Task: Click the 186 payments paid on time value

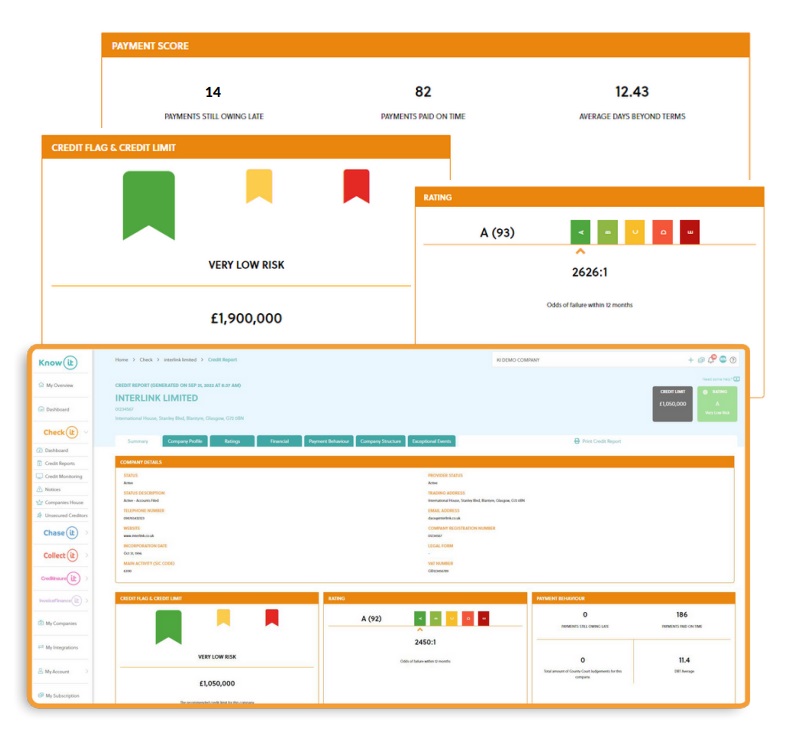Action: [x=682, y=614]
